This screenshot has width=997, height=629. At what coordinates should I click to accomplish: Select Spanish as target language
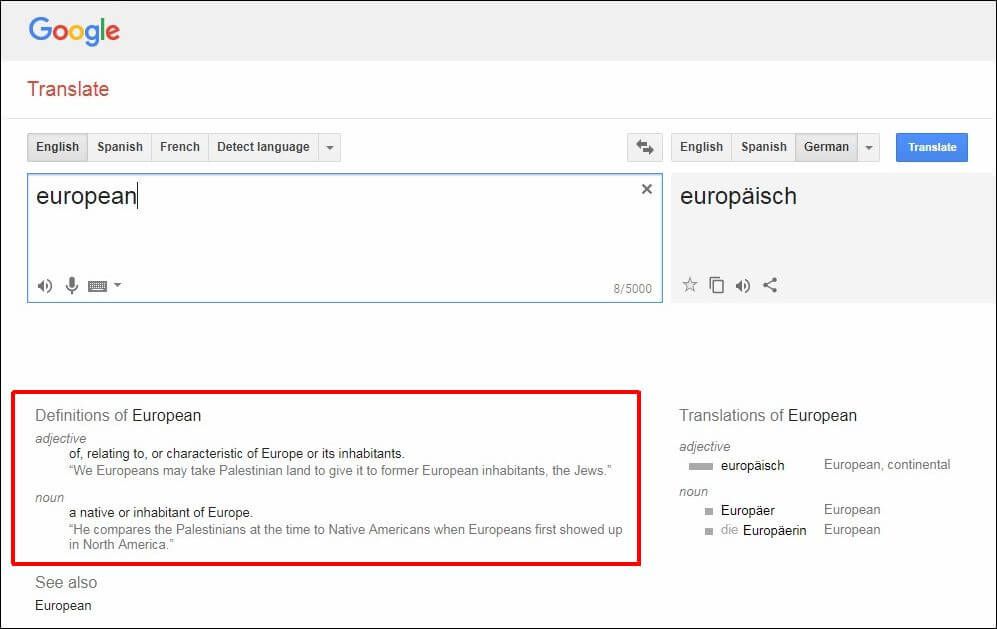(x=764, y=147)
